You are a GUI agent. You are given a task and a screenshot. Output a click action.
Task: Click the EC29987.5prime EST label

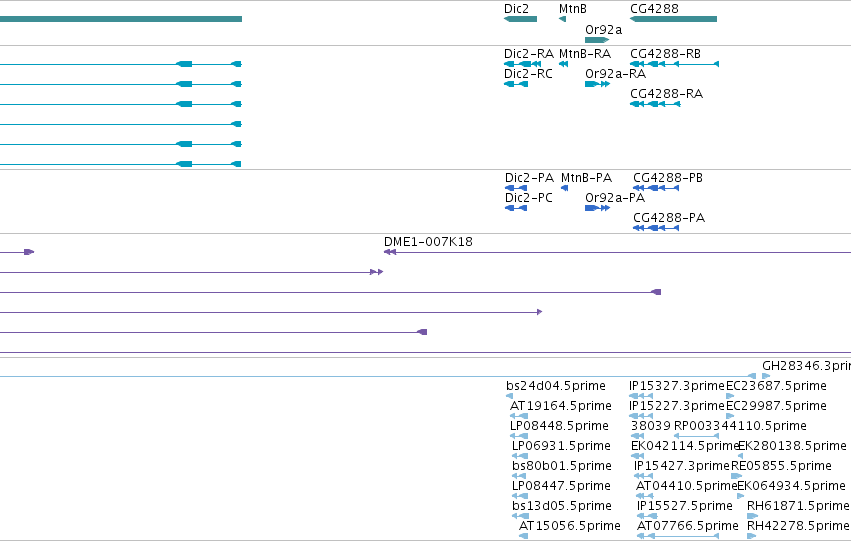776,406
